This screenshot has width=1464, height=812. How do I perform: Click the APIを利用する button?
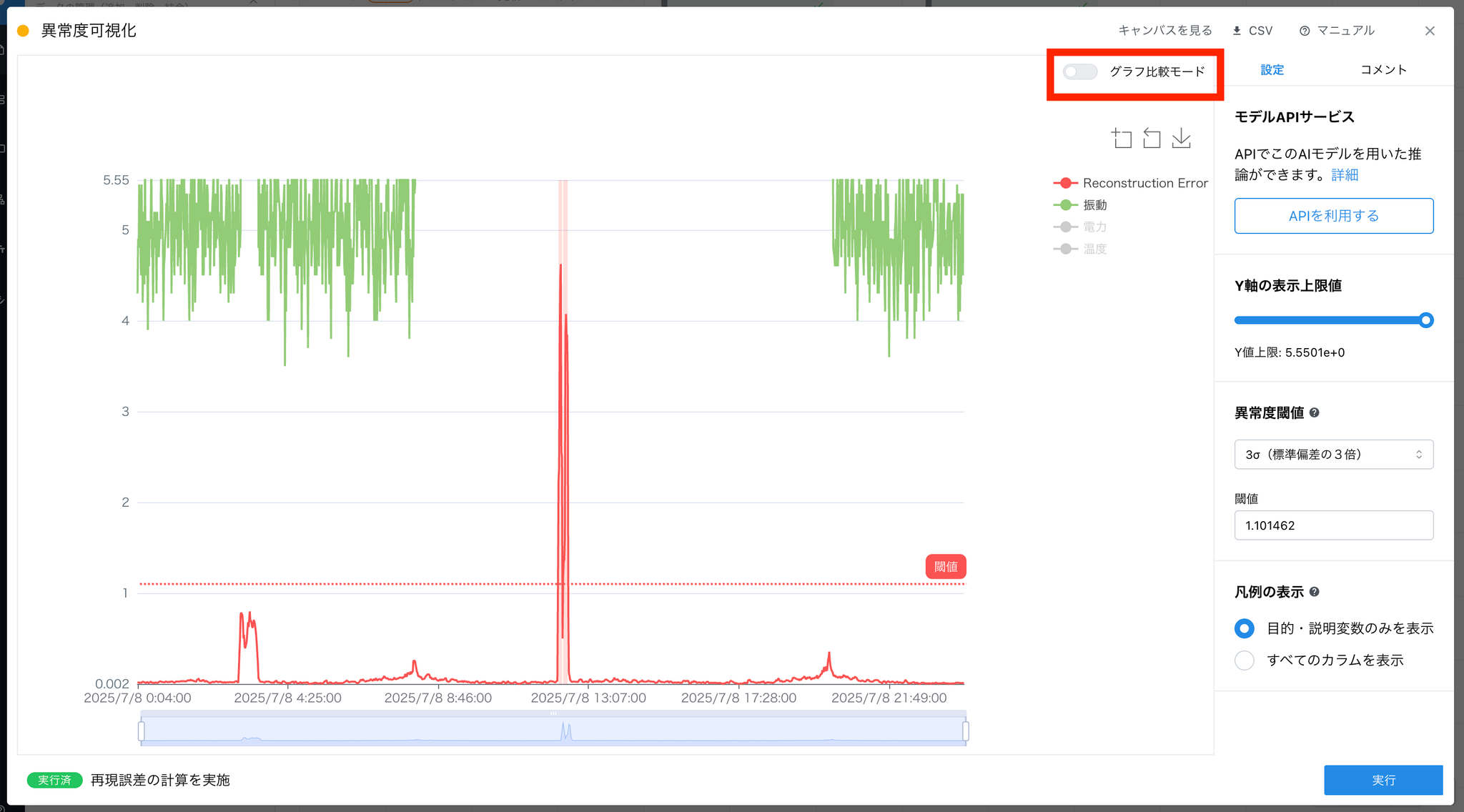pos(1333,216)
